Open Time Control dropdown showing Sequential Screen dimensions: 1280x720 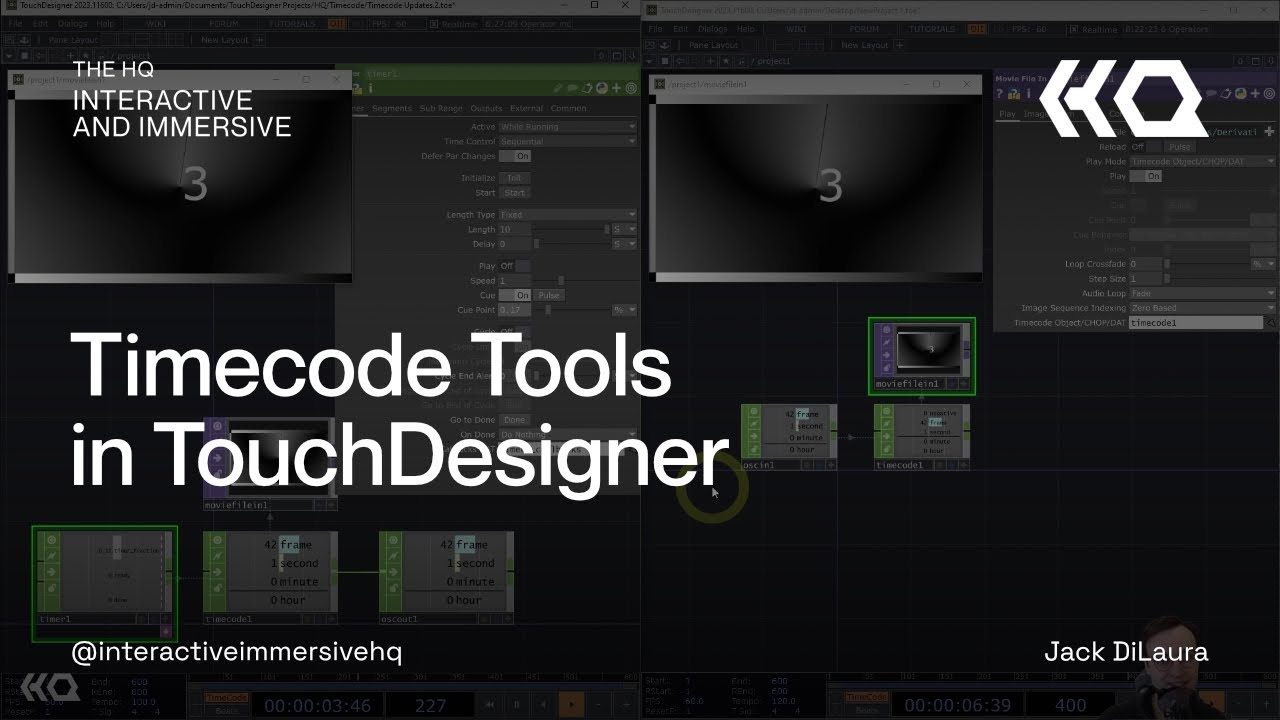pos(567,141)
